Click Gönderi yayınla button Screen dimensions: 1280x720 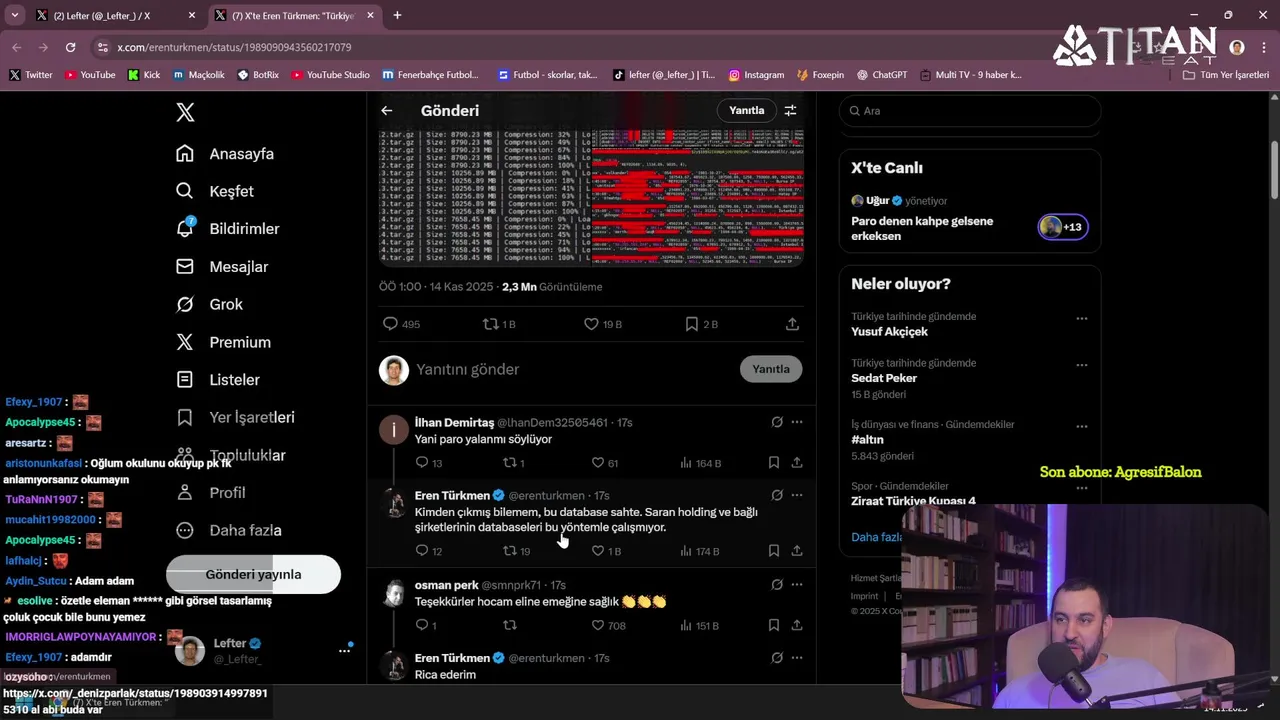coord(253,574)
